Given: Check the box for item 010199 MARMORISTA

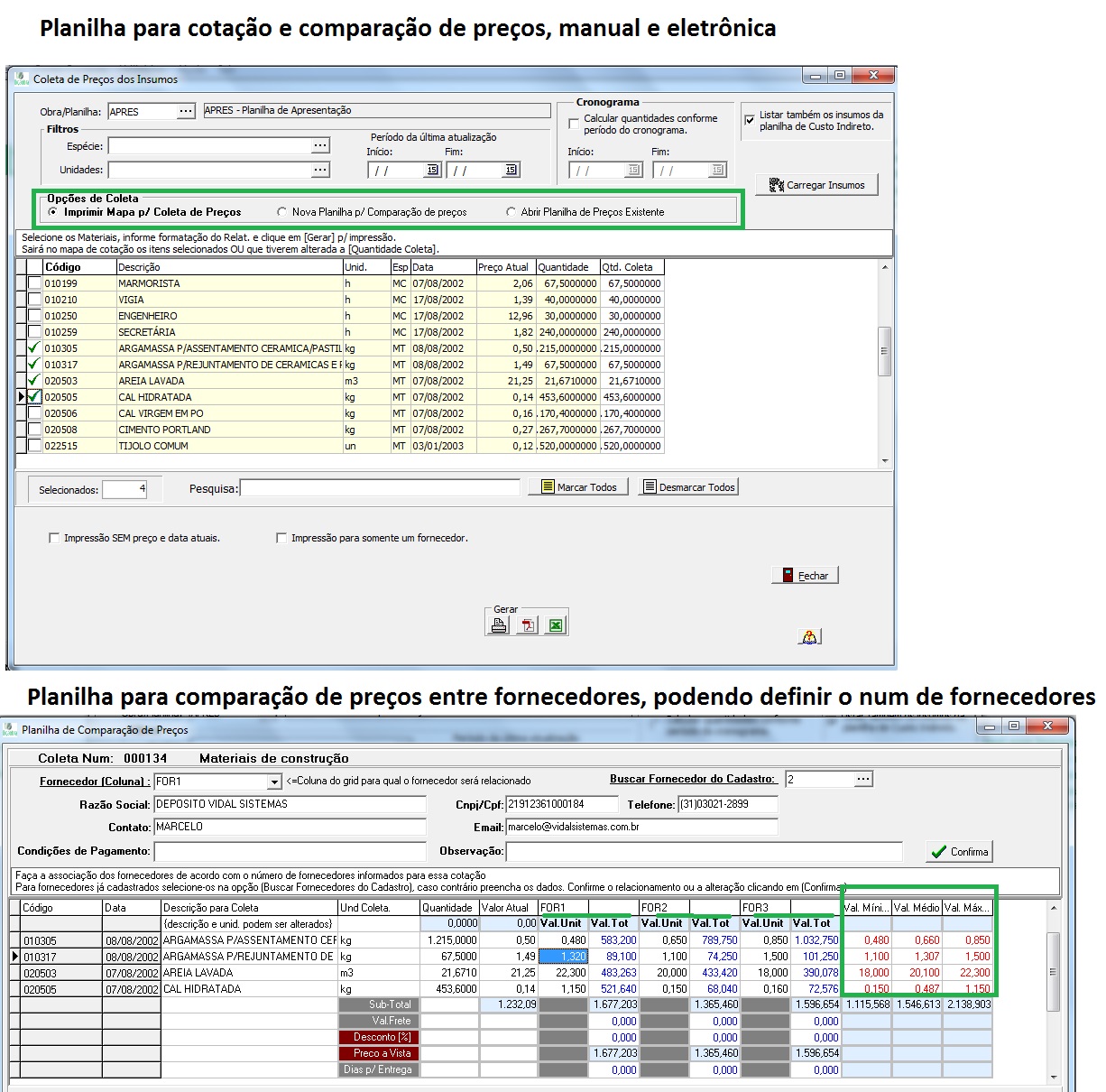Looking at the screenshot, I should pyautogui.click(x=34, y=283).
